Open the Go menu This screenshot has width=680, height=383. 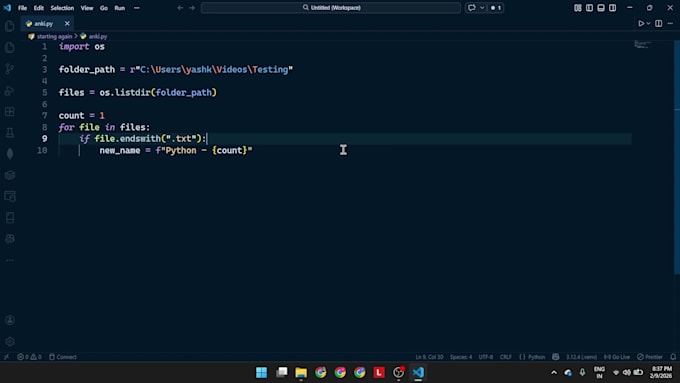click(x=104, y=8)
